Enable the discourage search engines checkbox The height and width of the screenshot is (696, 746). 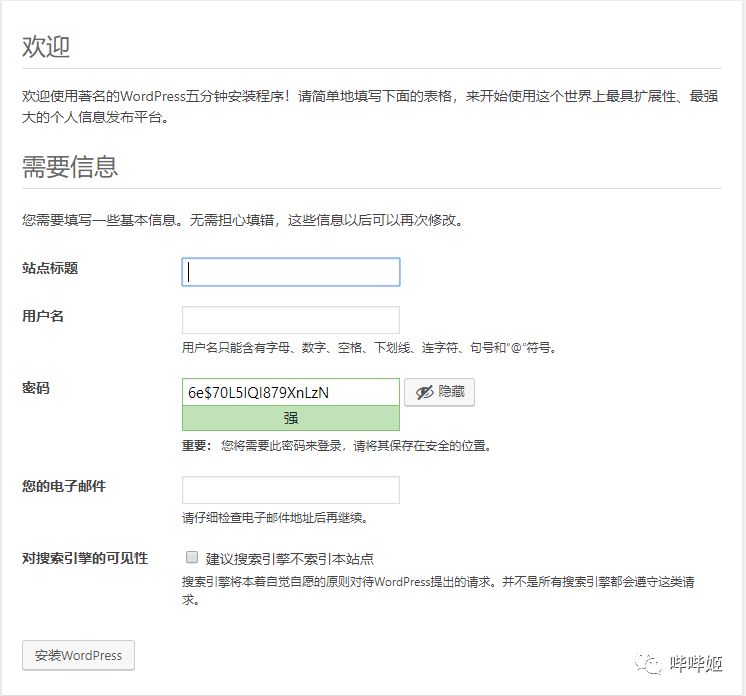tap(192, 558)
